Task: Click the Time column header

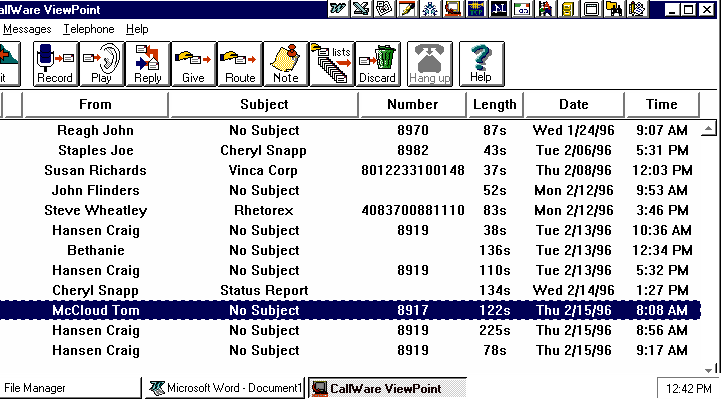Action: pos(662,105)
